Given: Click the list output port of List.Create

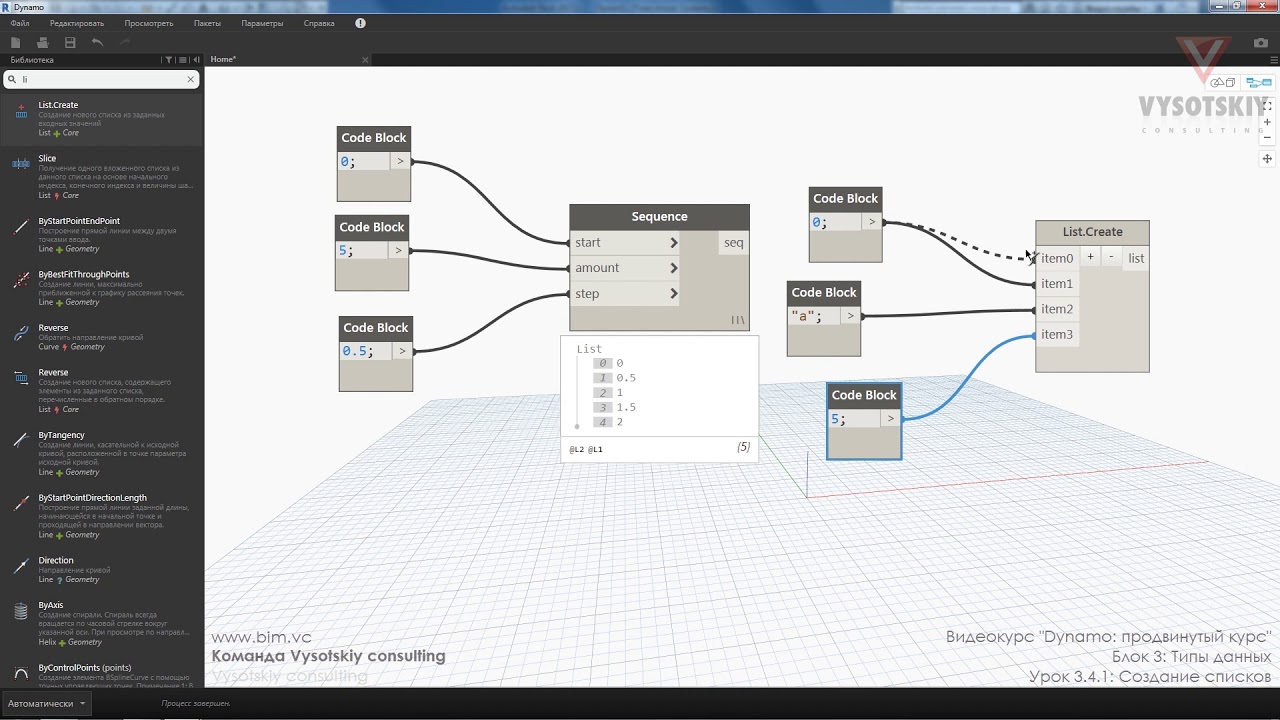Looking at the screenshot, I should [x=1136, y=258].
